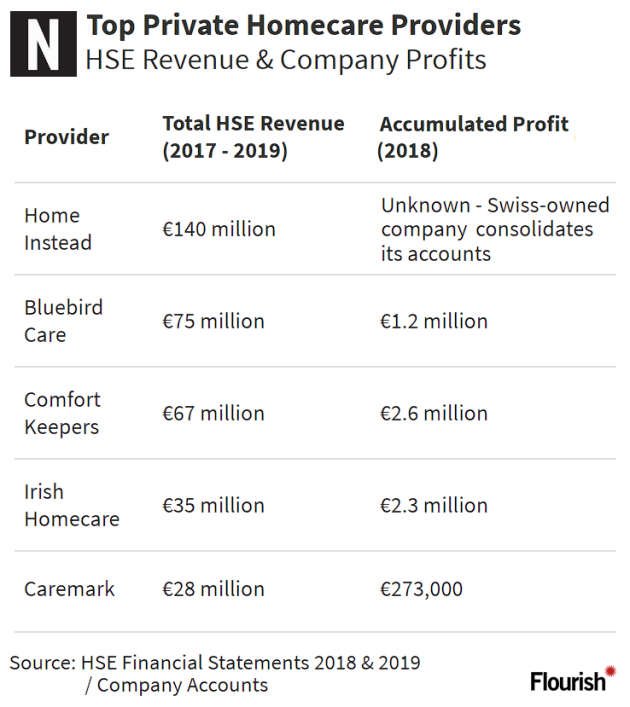Click the Total HSE Revenue column header
This screenshot has width=630, height=707.
(x=253, y=137)
